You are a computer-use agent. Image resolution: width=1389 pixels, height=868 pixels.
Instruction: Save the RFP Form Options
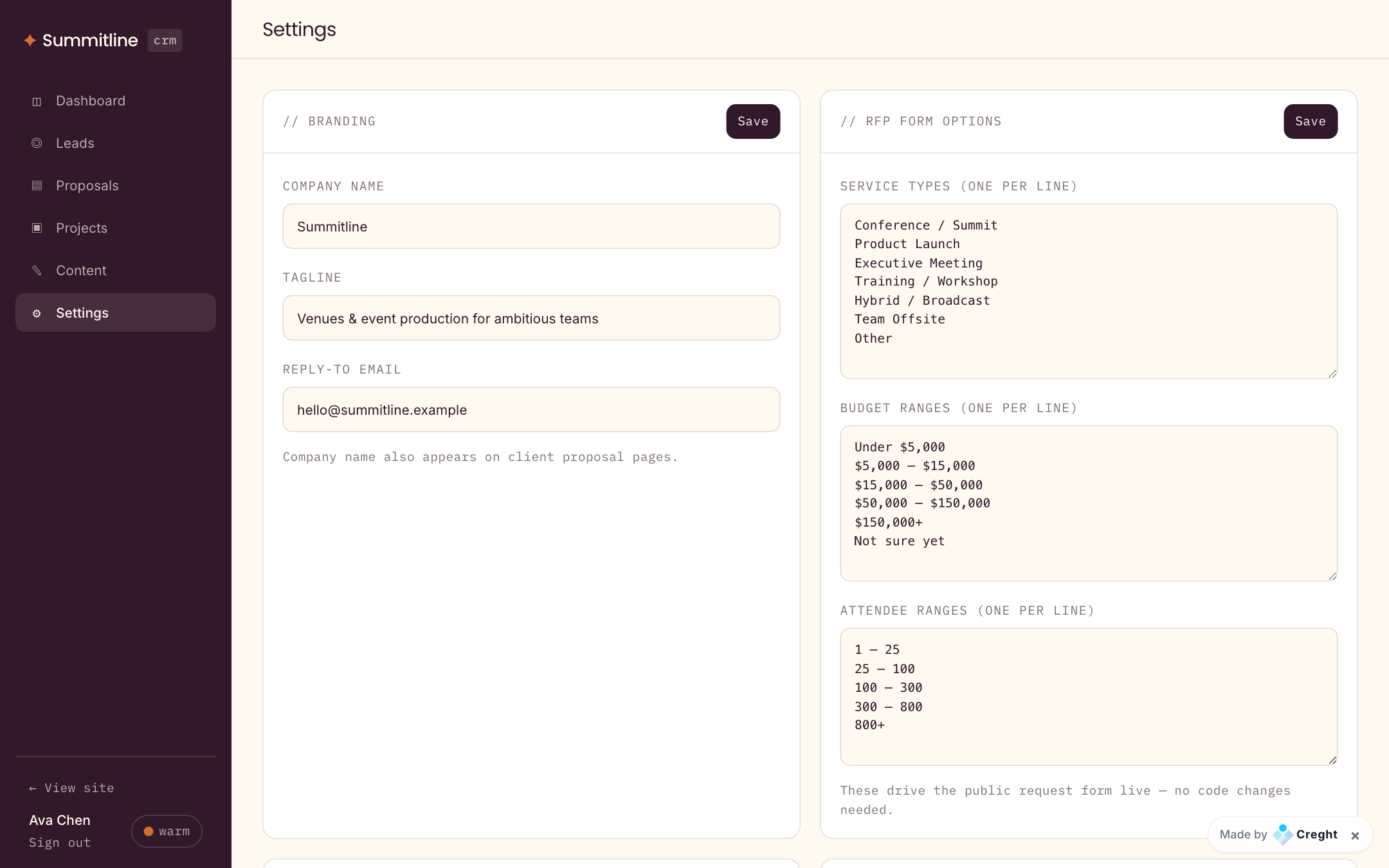(1311, 122)
